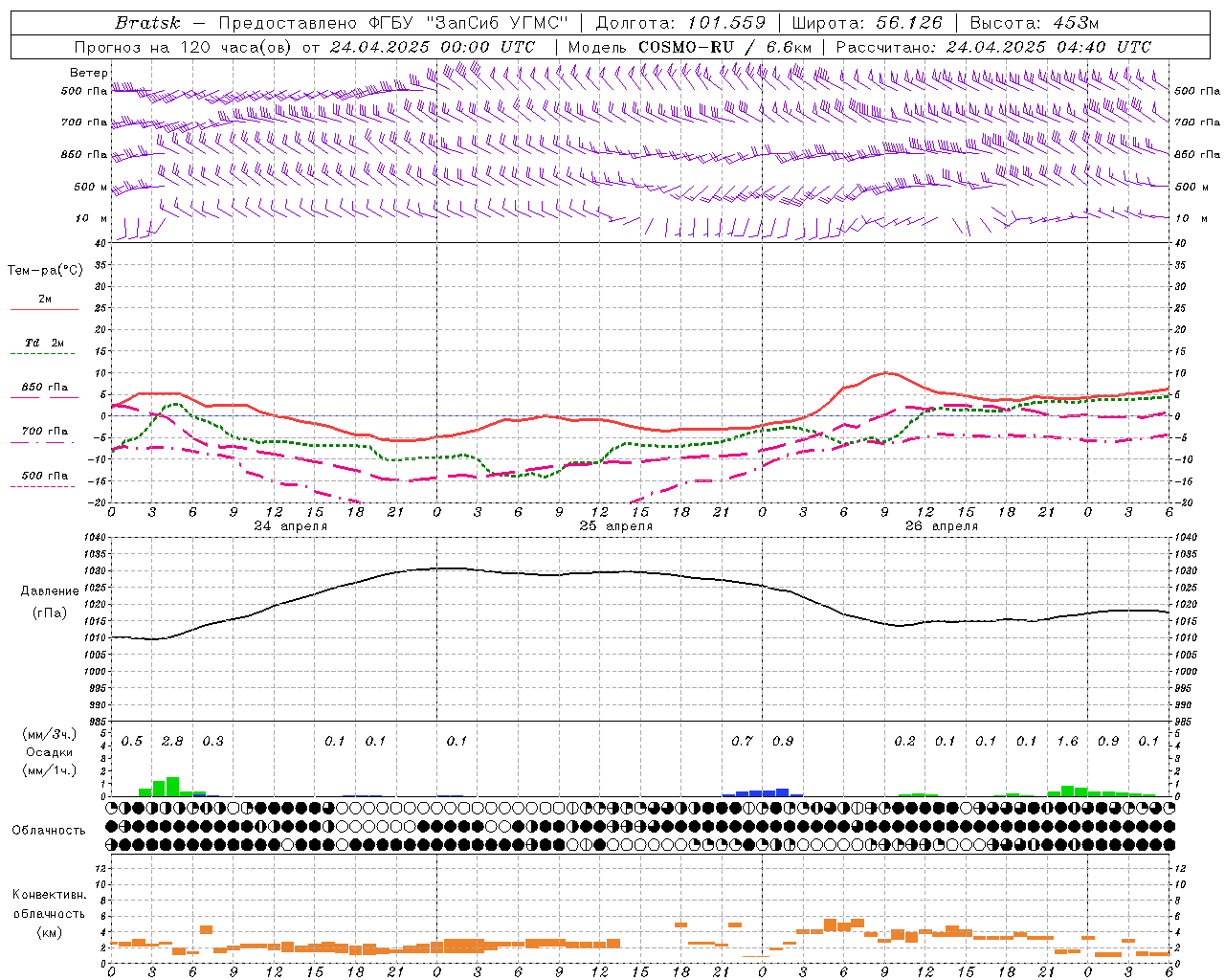Select the Широта: 56.126 value

click(x=867, y=23)
